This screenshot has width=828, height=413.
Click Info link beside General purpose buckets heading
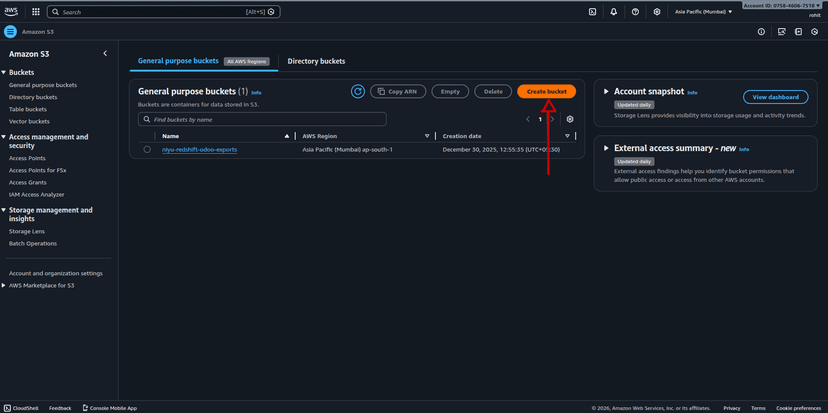(256, 92)
